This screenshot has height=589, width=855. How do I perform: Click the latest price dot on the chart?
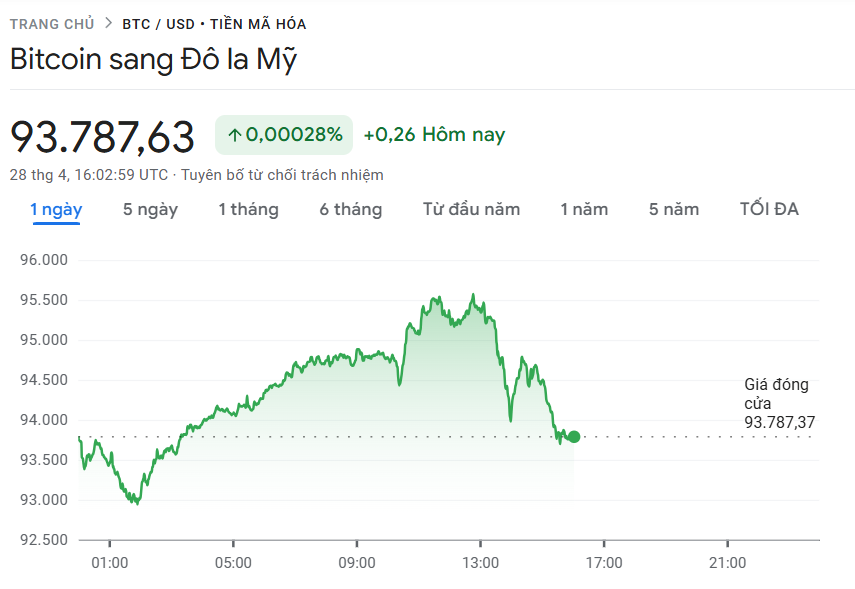[x=573, y=436]
